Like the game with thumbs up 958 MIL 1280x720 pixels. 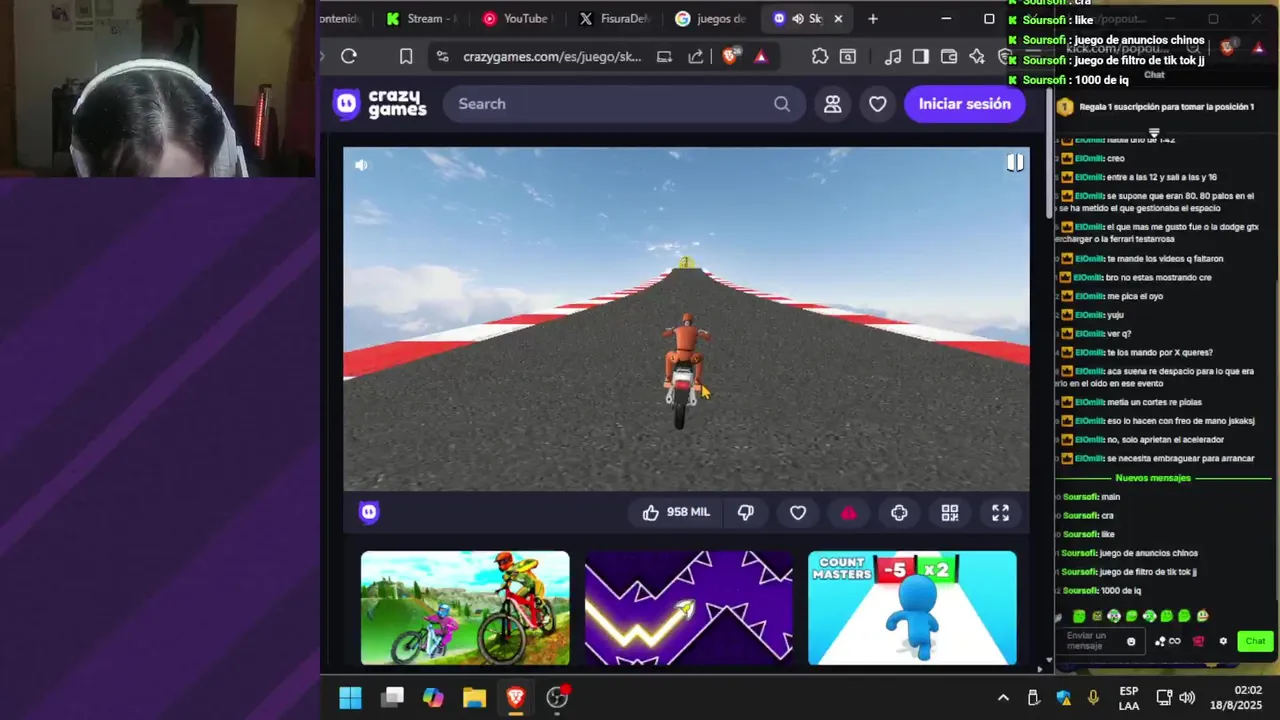(x=677, y=512)
